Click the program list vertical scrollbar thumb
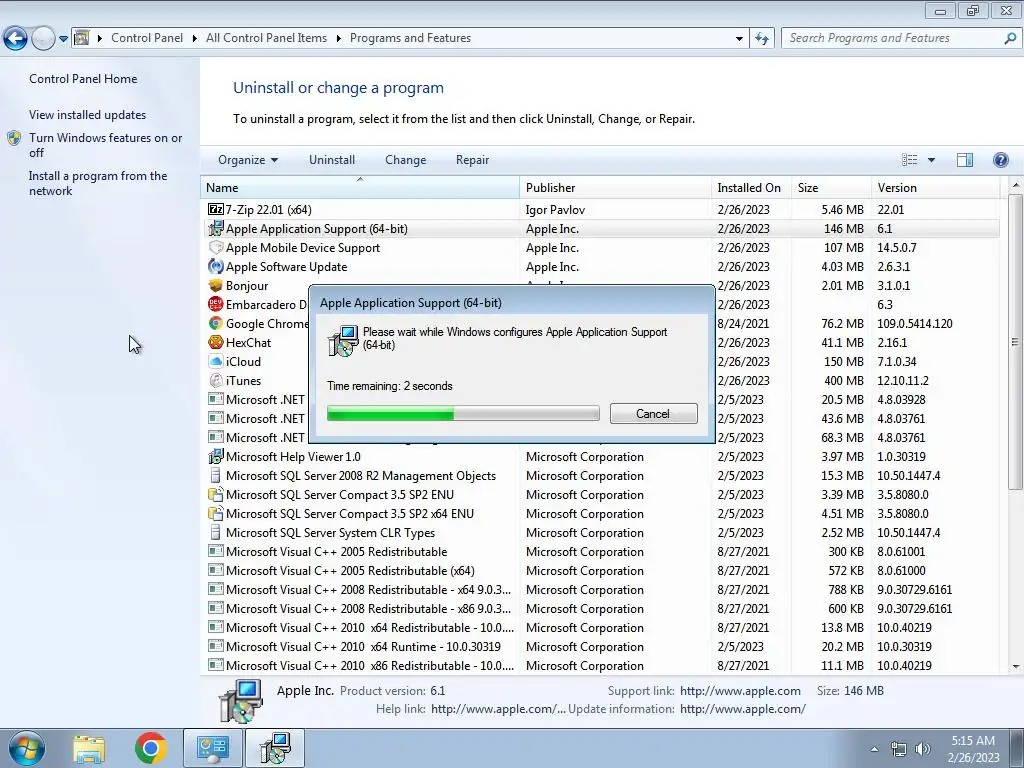 (x=1015, y=342)
